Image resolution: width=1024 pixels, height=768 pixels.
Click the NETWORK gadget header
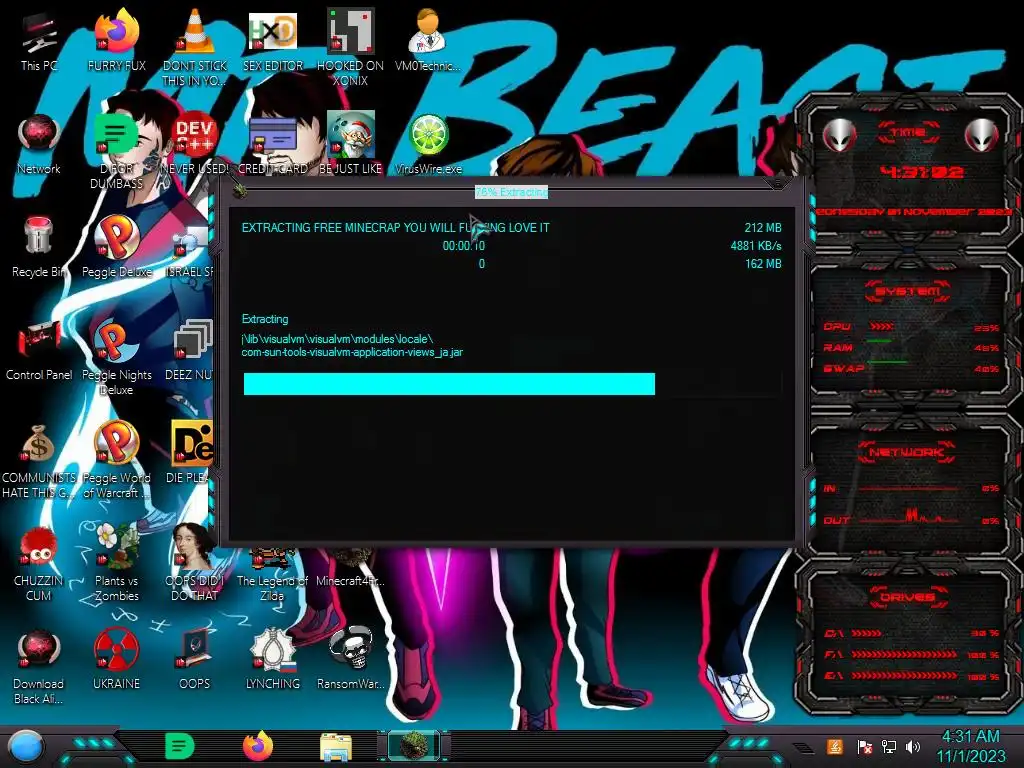click(907, 452)
